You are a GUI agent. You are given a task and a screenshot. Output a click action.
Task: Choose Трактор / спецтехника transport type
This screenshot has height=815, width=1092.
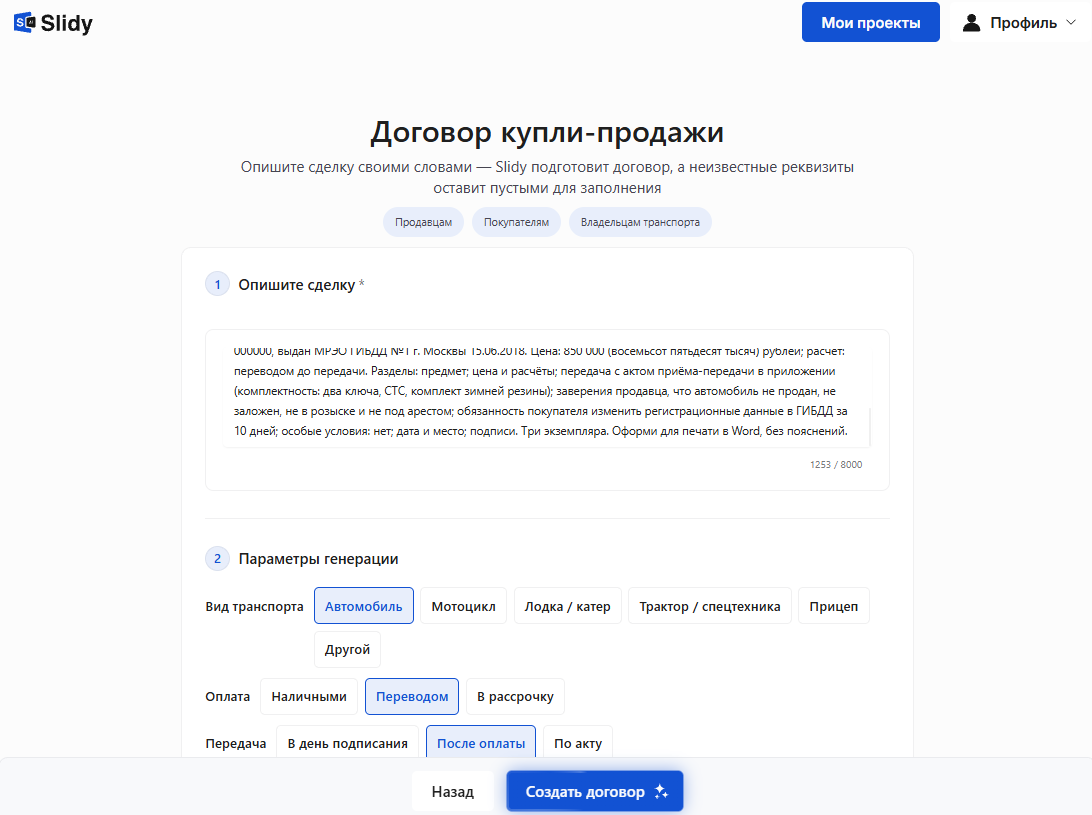(710, 606)
